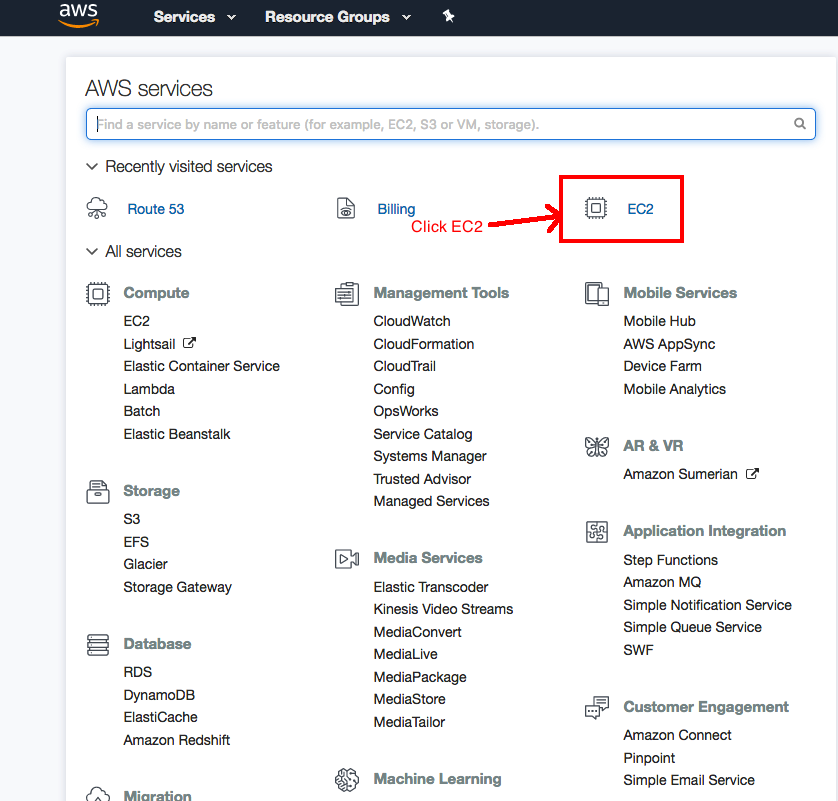Open Elastic Beanstalk
Image resolution: width=838 pixels, height=801 pixels.
177,434
